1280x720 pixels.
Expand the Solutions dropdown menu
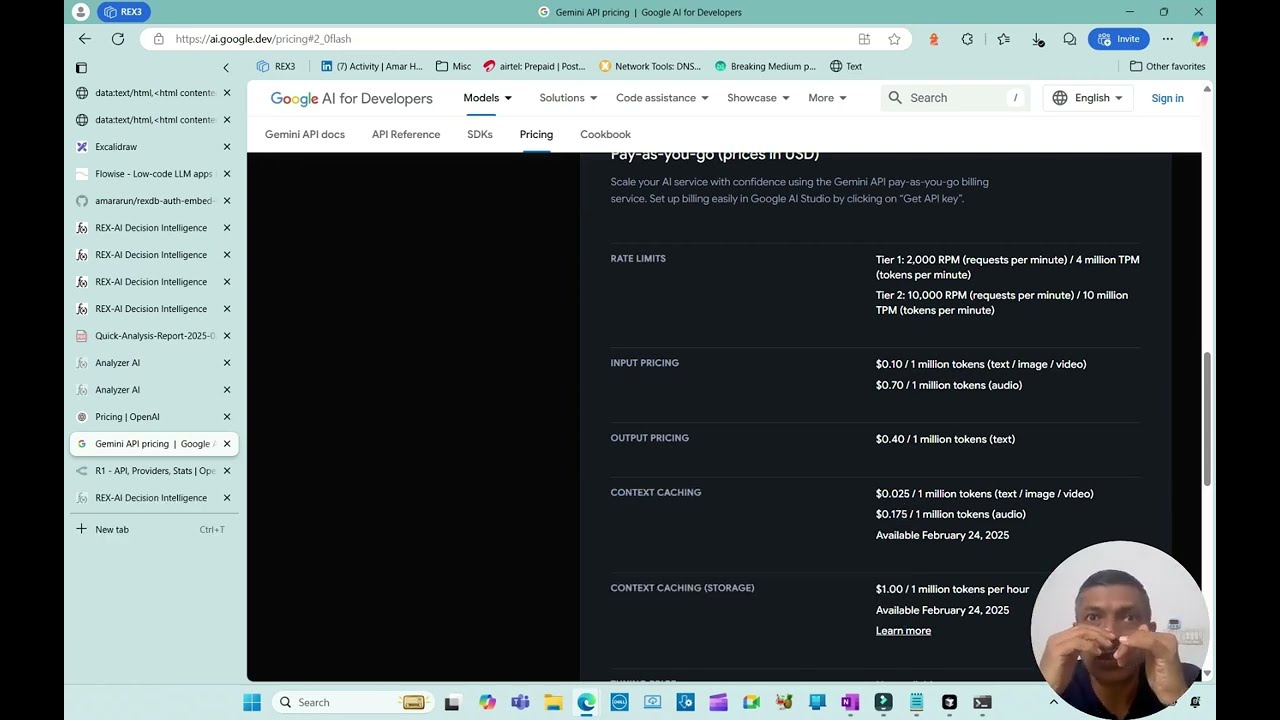click(x=568, y=98)
